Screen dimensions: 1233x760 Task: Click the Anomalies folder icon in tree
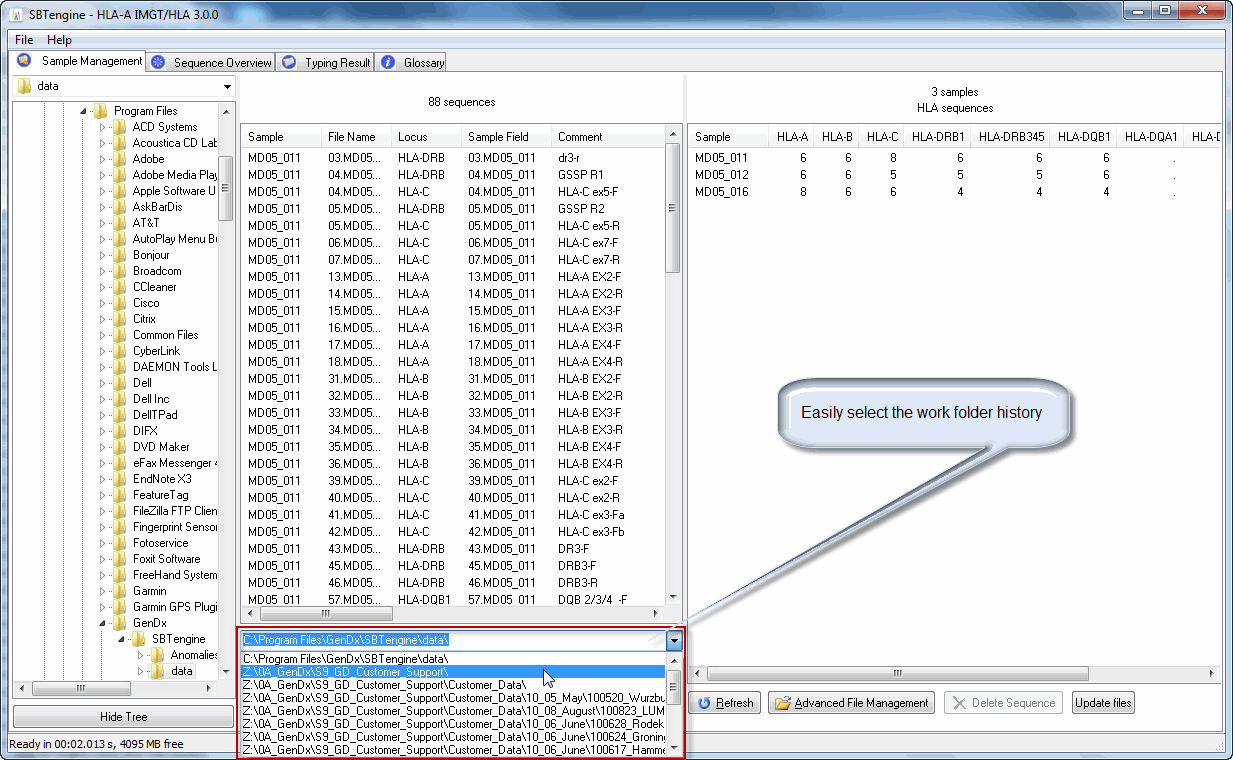pos(157,655)
